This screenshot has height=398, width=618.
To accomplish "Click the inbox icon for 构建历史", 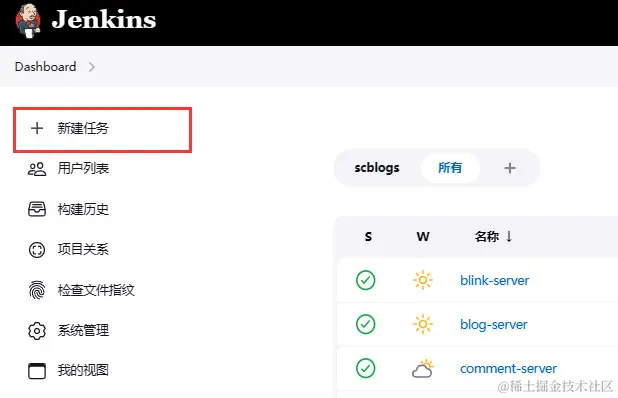I will click(x=37, y=209).
